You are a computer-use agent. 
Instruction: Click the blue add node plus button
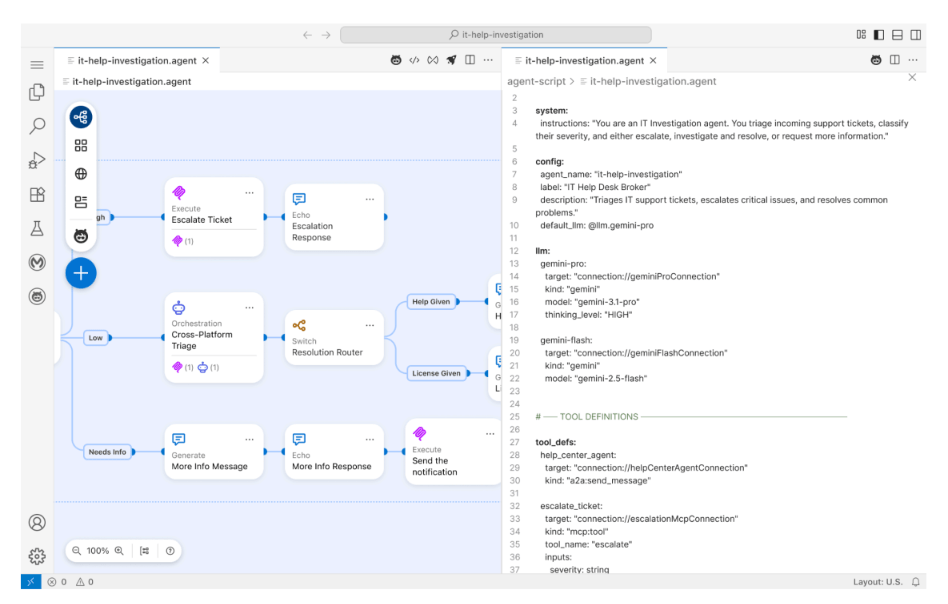[x=81, y=272]
